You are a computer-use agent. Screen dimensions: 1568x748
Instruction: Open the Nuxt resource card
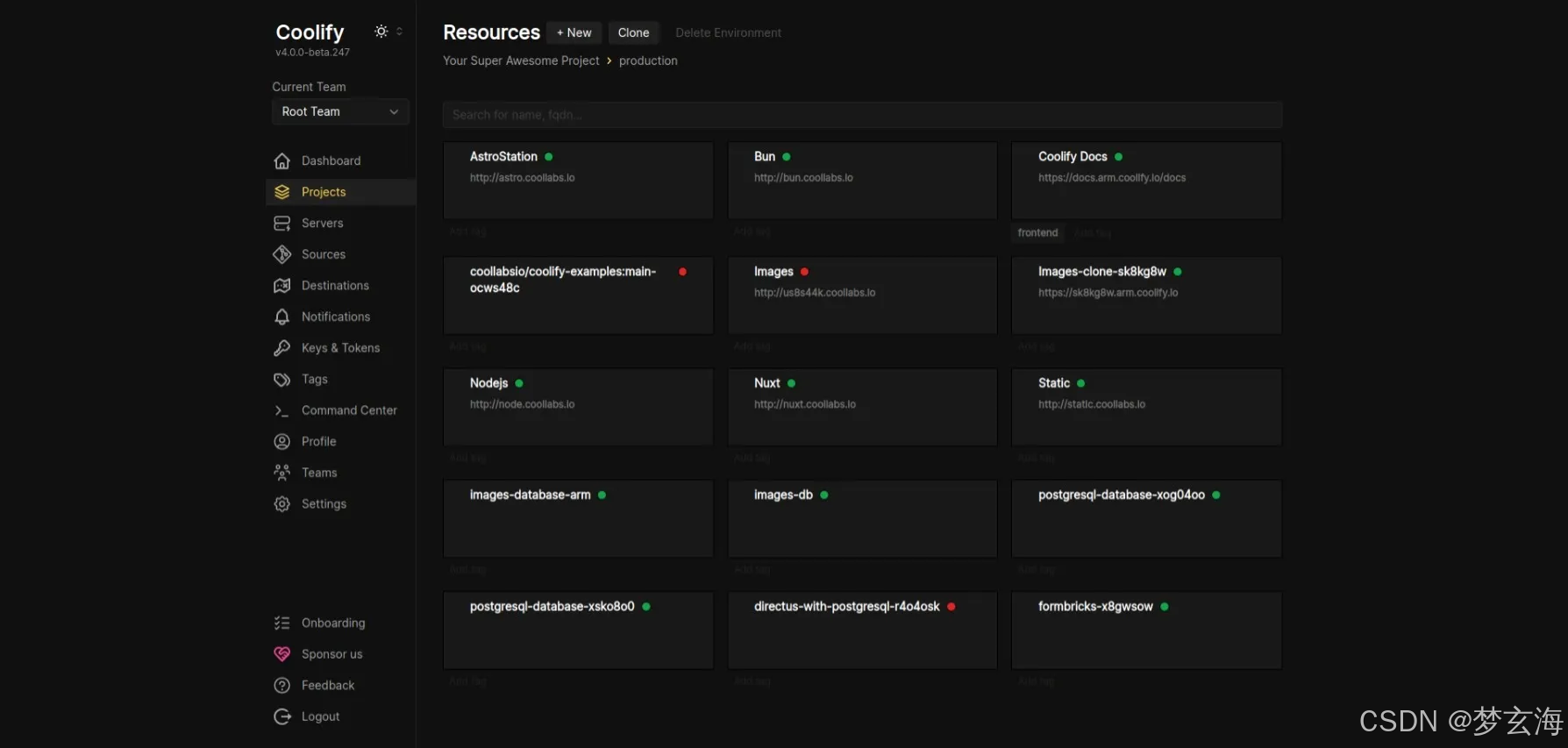pyautogui.click(x=862, y=407)
